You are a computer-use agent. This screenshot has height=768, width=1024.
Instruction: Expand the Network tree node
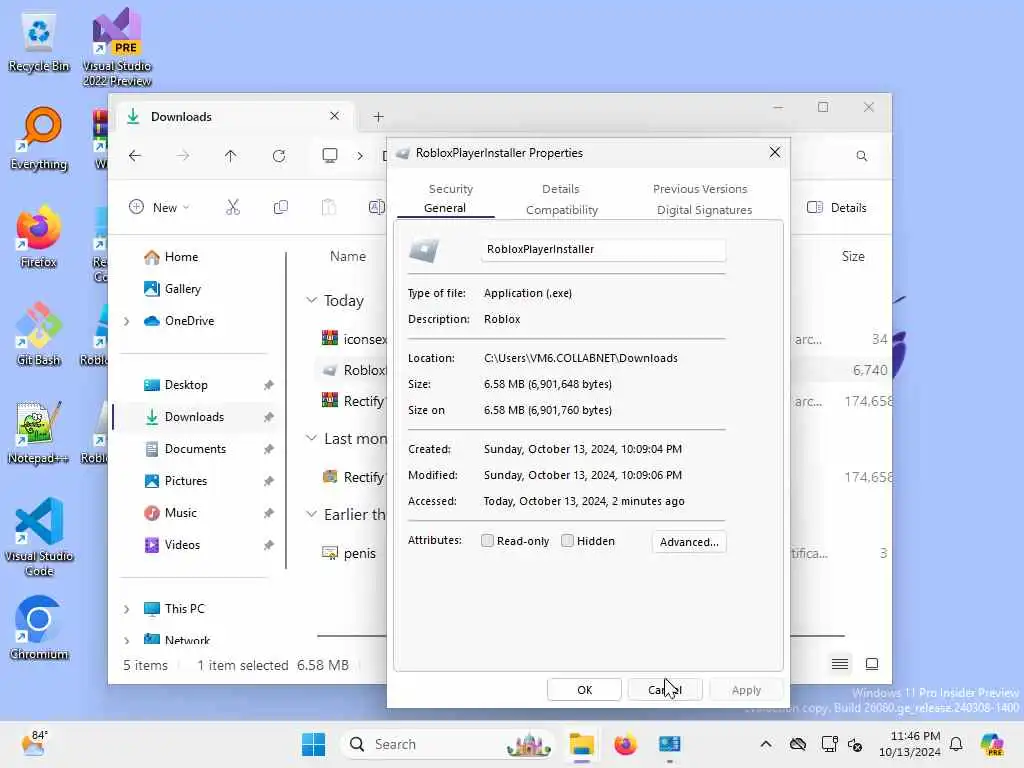coord(127,641)
